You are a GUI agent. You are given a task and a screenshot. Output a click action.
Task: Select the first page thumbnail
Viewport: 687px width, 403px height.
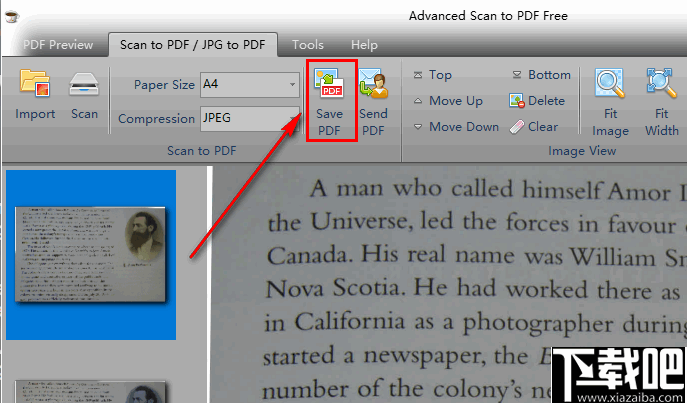[91, 255]
